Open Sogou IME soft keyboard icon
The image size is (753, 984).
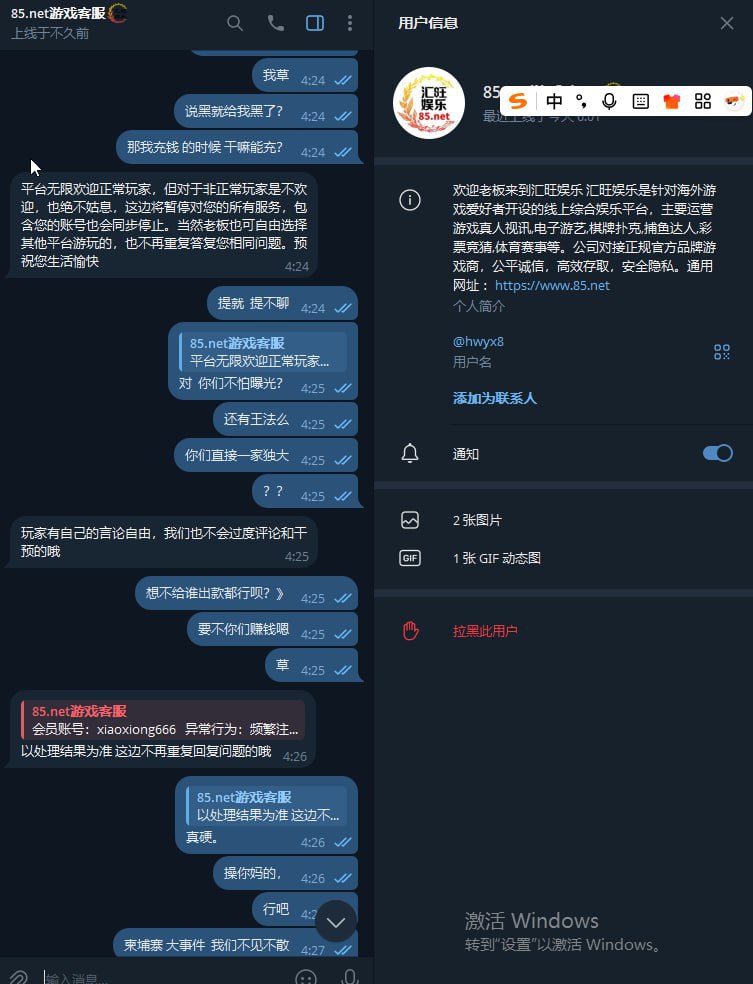coord(641,101)
